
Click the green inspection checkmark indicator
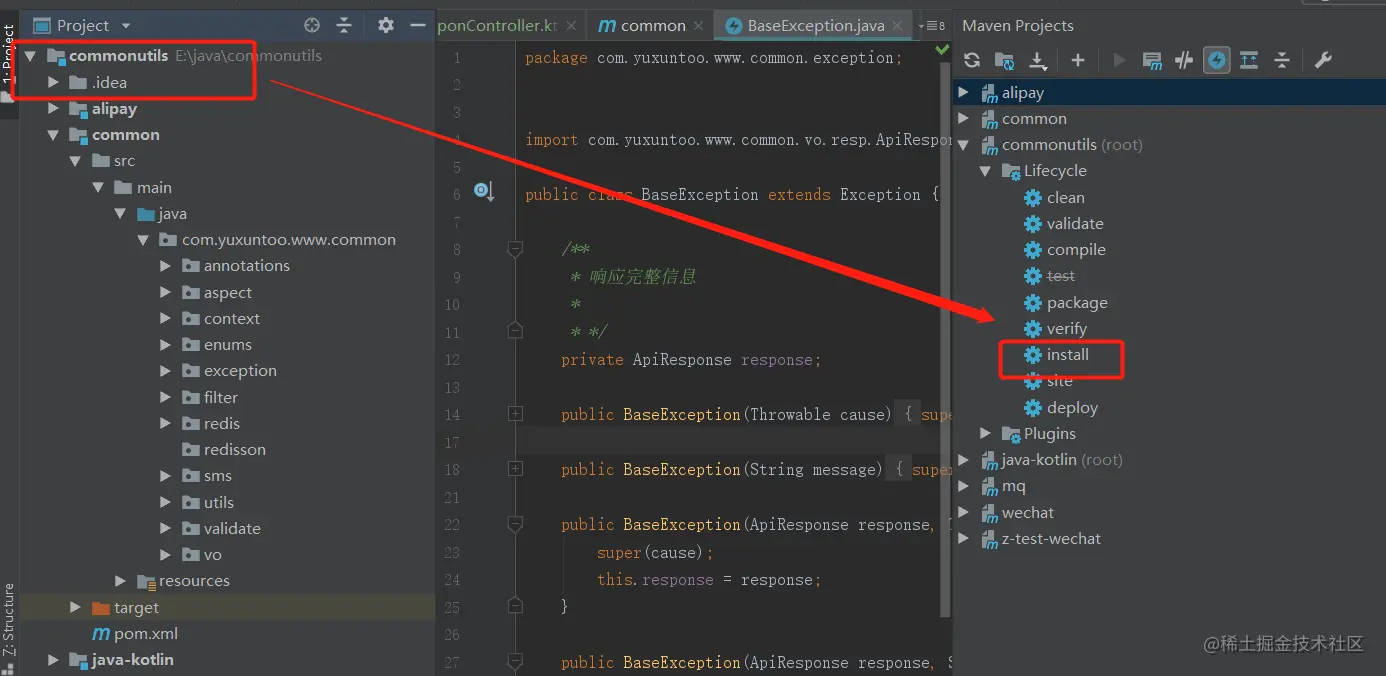tap(942, 49)
